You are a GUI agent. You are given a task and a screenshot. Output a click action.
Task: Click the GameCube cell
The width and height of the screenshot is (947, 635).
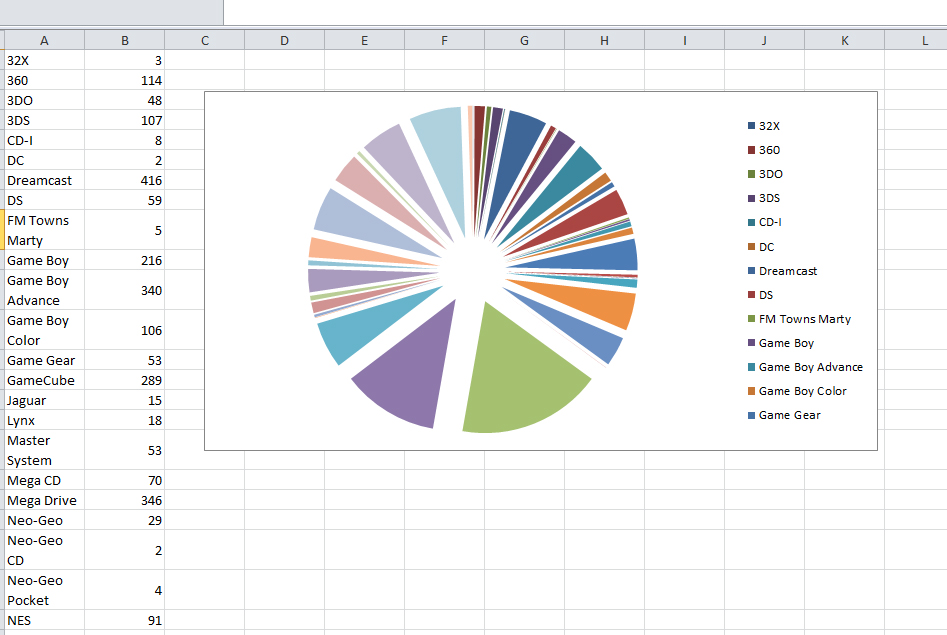pyautogui.click(x=44, y=380)
